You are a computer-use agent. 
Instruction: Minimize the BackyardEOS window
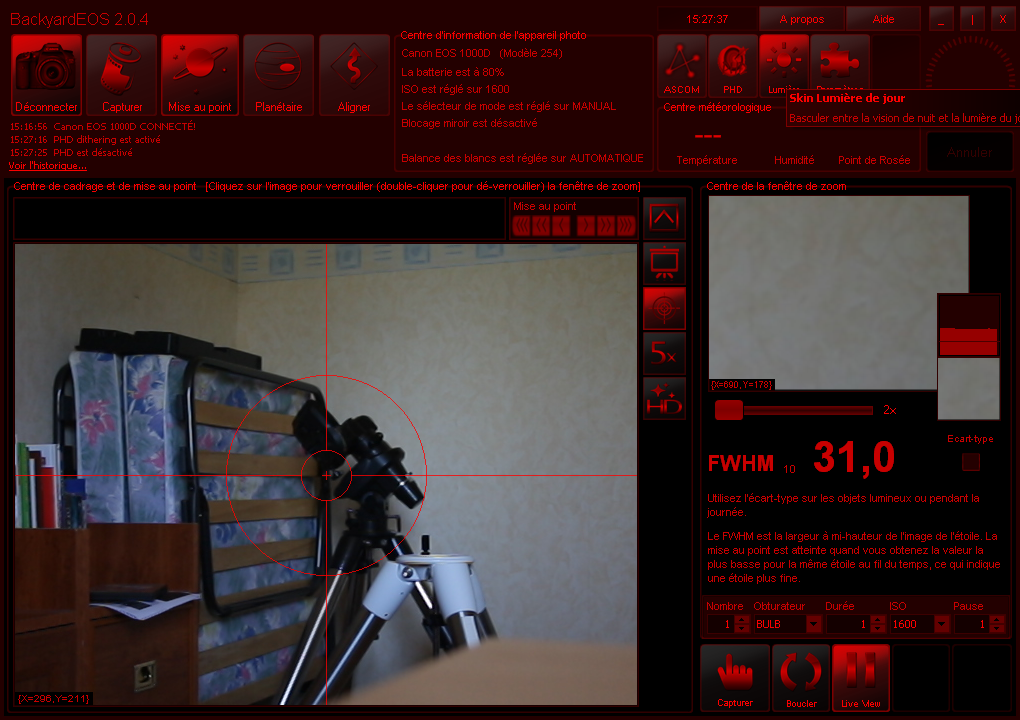pos(941,19)
